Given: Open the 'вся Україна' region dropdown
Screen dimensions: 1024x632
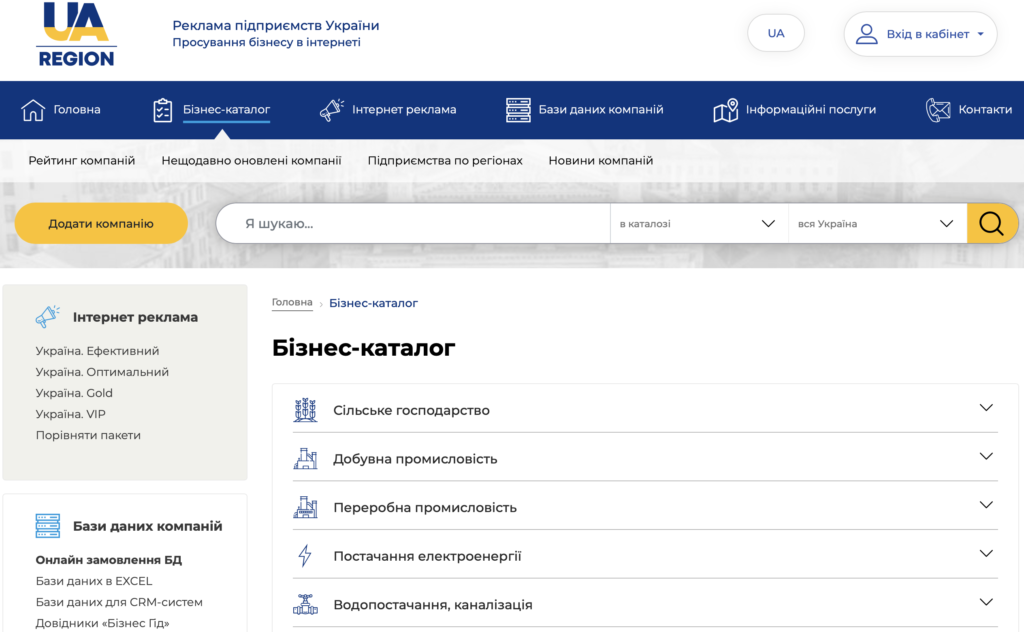Looking at the screenshot, I should click(877, 223).
